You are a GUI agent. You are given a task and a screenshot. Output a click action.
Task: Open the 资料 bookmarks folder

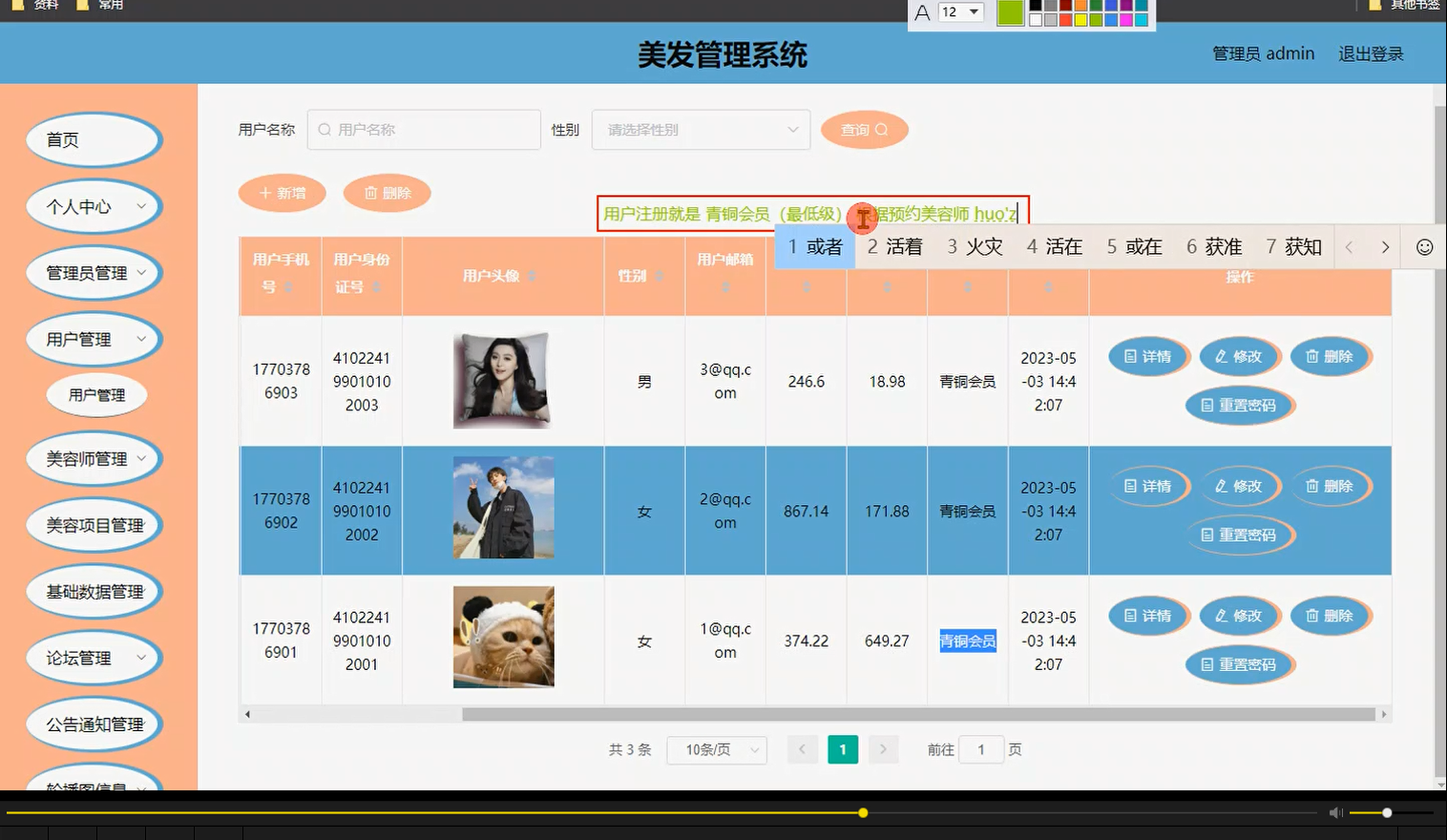[x=38, y=6]
